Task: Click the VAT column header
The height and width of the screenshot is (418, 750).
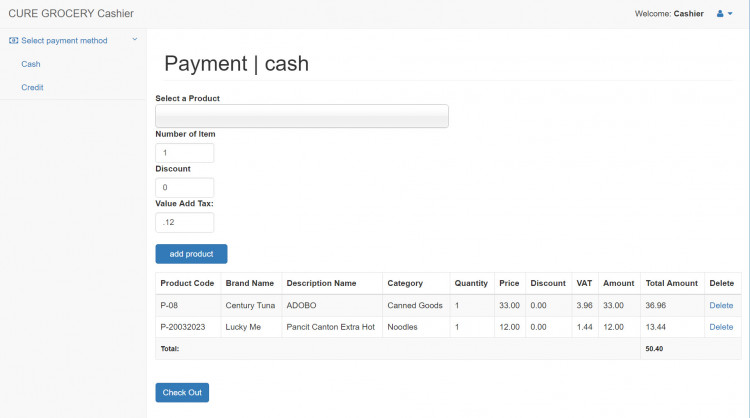Action: pos(584,283)
